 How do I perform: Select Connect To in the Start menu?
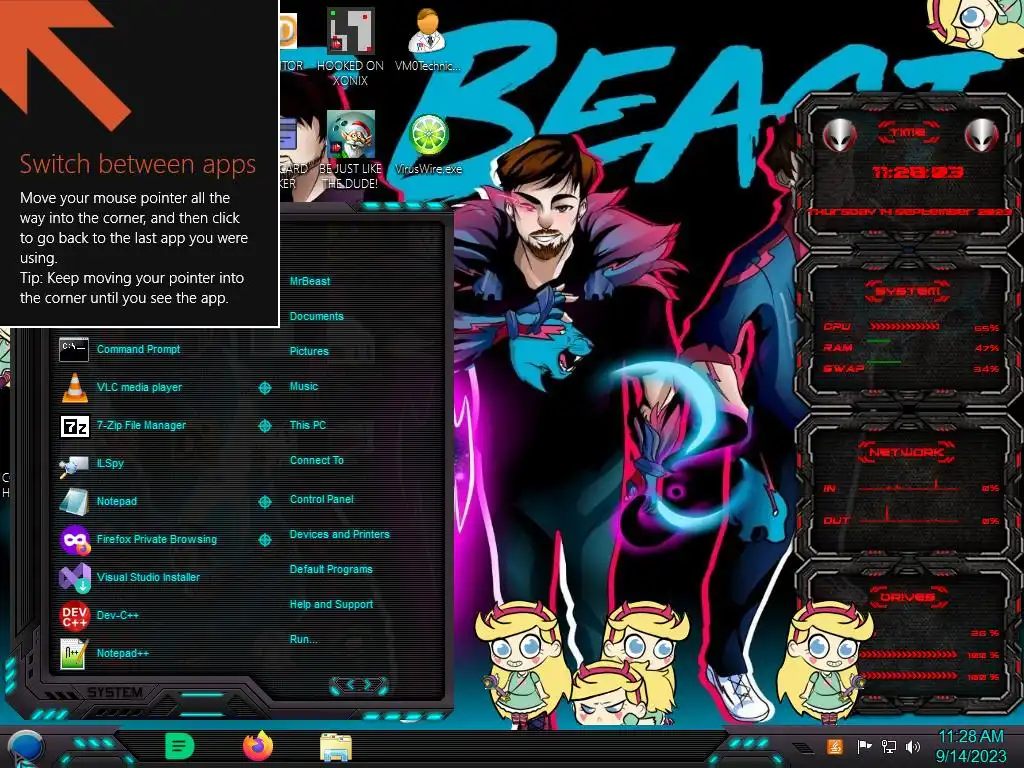click(317, 460)
